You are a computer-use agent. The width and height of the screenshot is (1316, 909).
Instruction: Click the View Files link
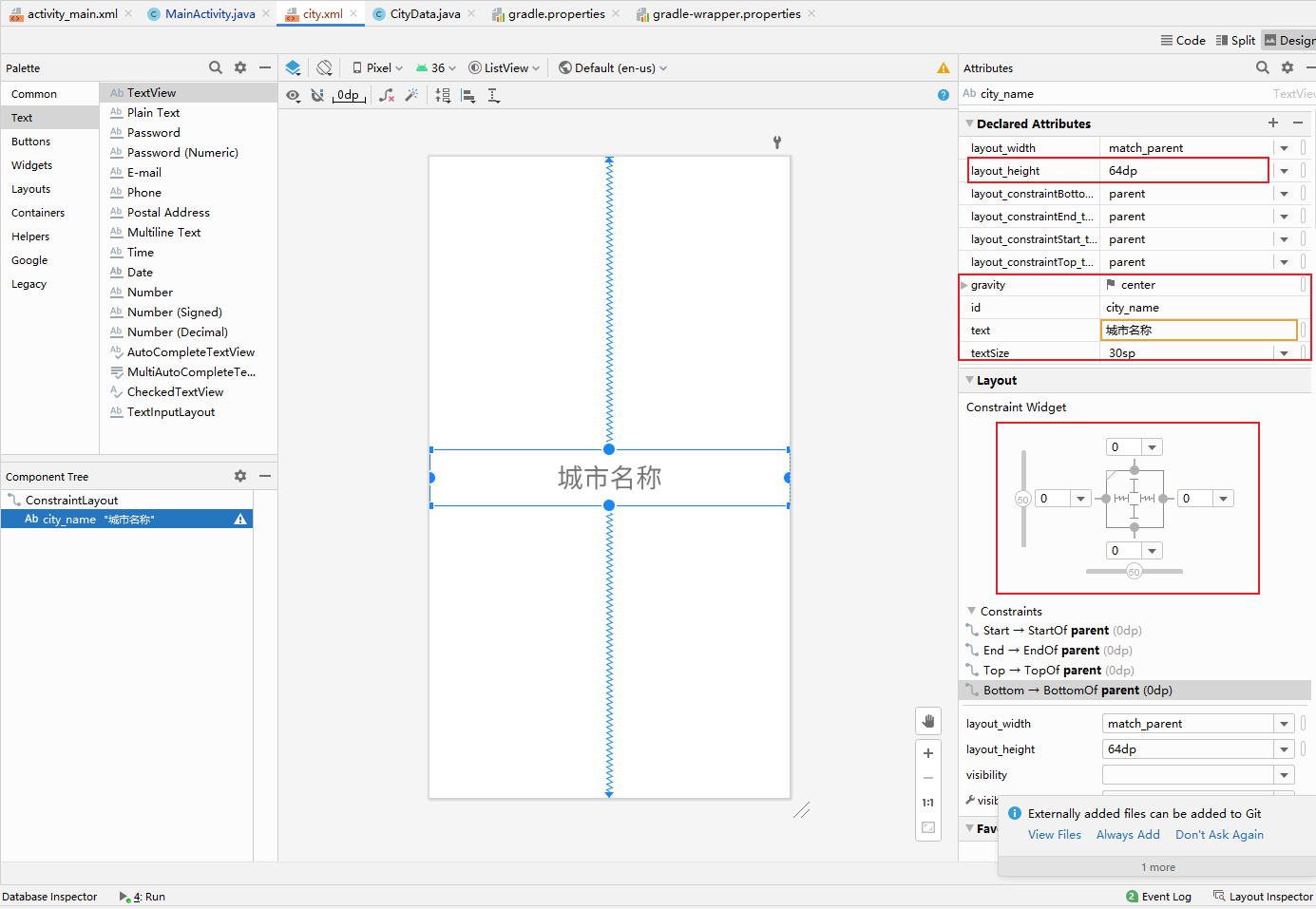click(x=1054, y=835)
